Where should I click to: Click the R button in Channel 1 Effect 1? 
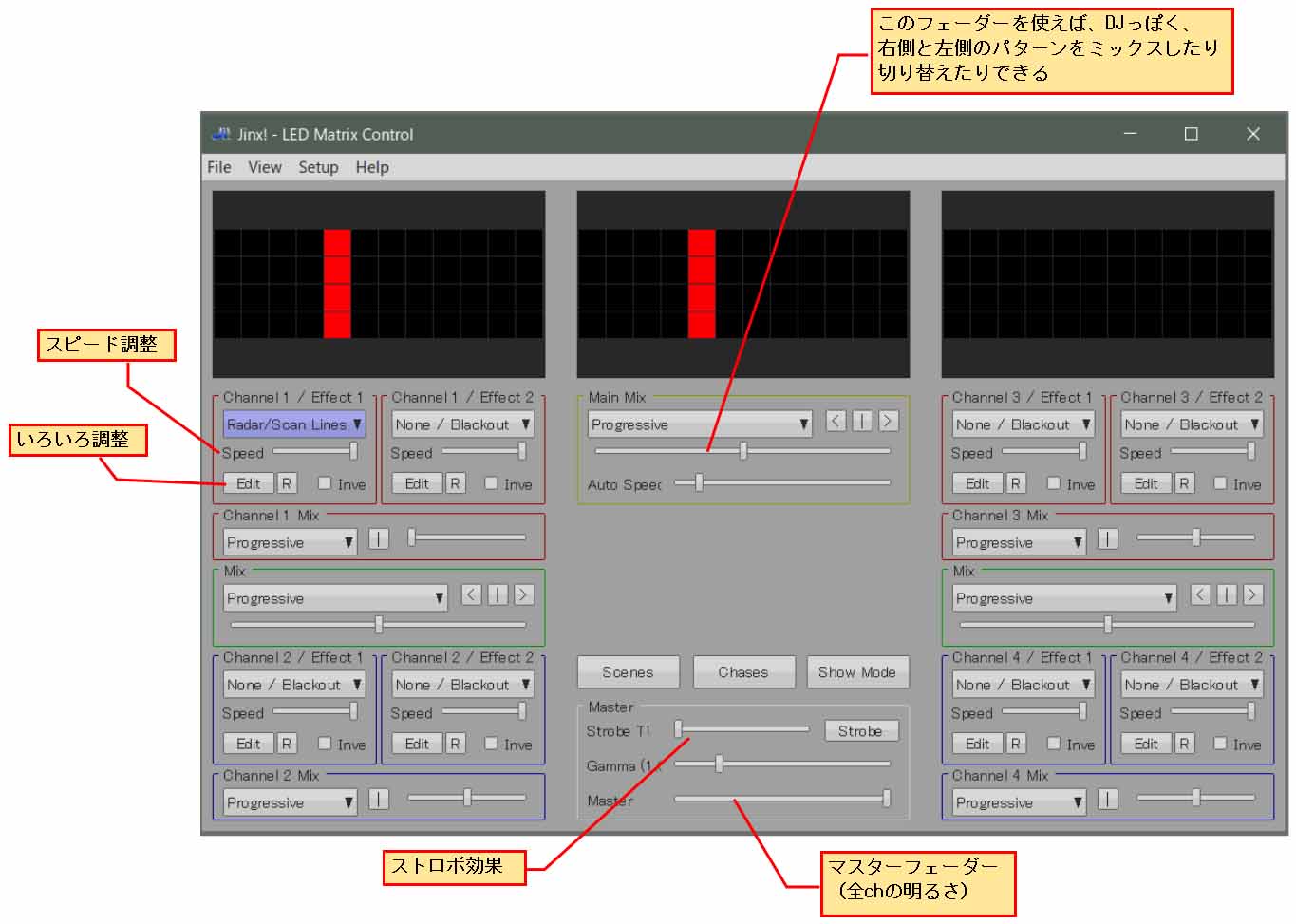(286, 483)
